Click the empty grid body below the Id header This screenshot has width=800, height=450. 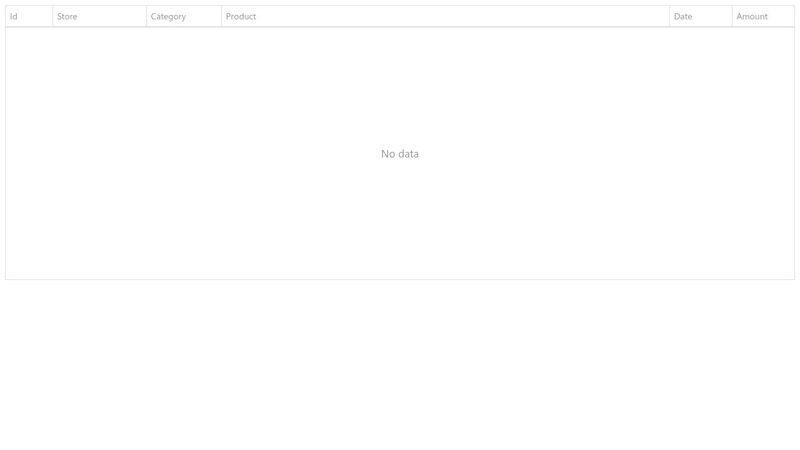click(28, 80)
